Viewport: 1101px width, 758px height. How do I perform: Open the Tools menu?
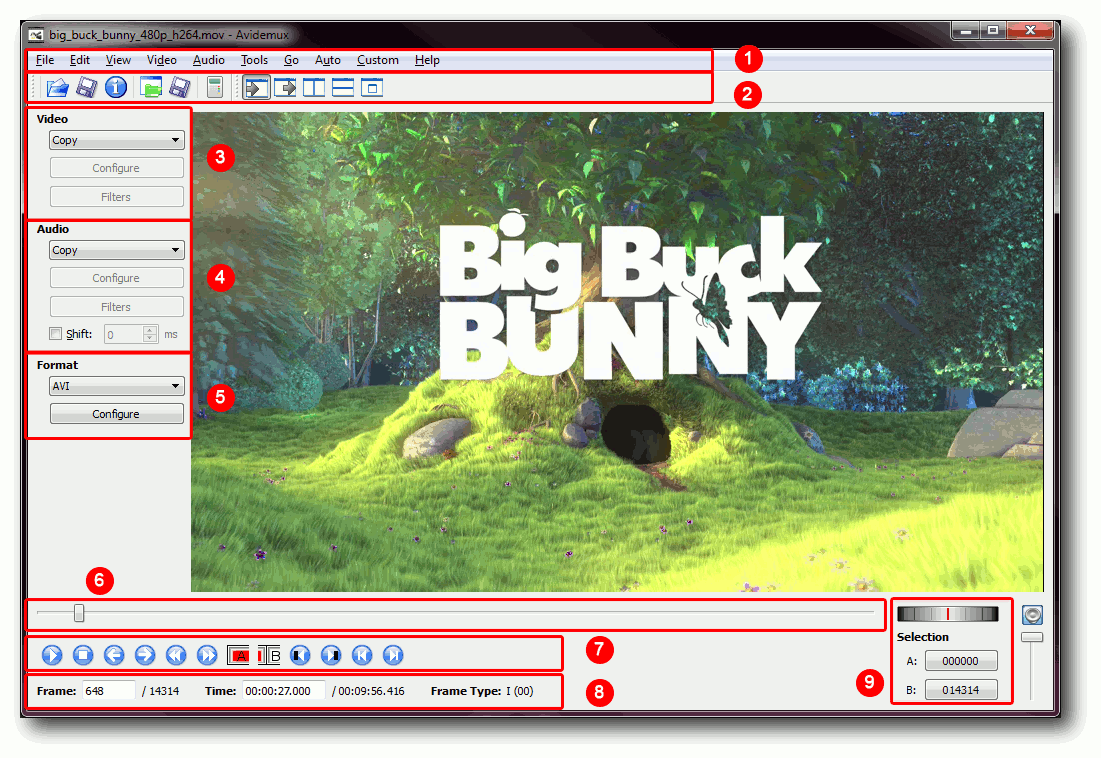pyautogui.click(x=254, y=60)
